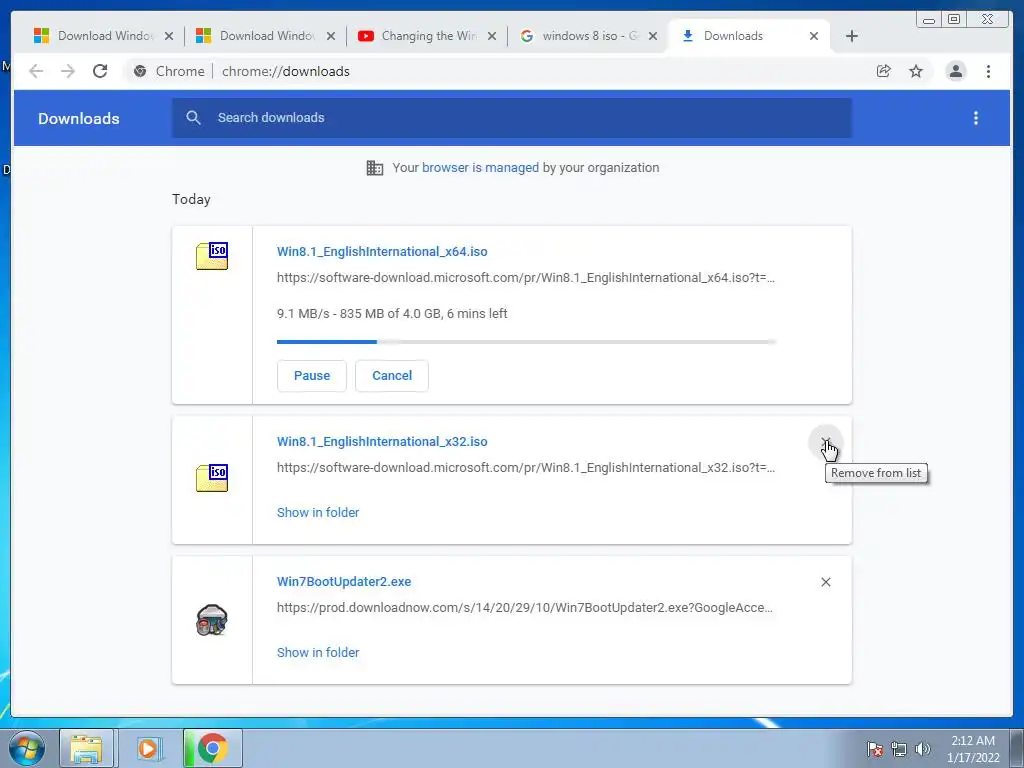The width and height of the screenshot is (1024, 768).
Task: Click the Win7BootUpdater2 program icon
Action: (212, 620)
